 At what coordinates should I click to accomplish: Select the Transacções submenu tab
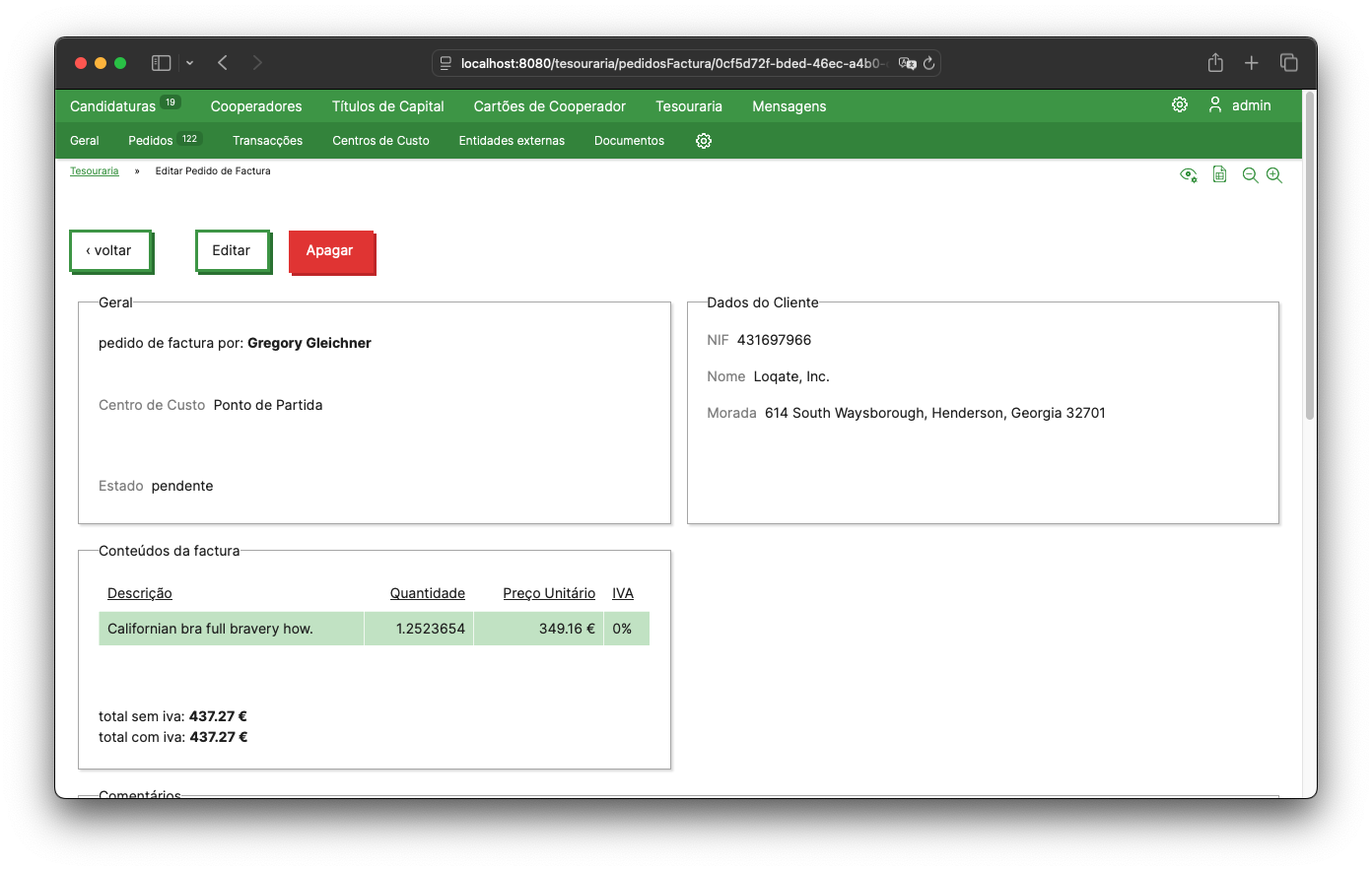pyautogui.click(x=267, y=141)
